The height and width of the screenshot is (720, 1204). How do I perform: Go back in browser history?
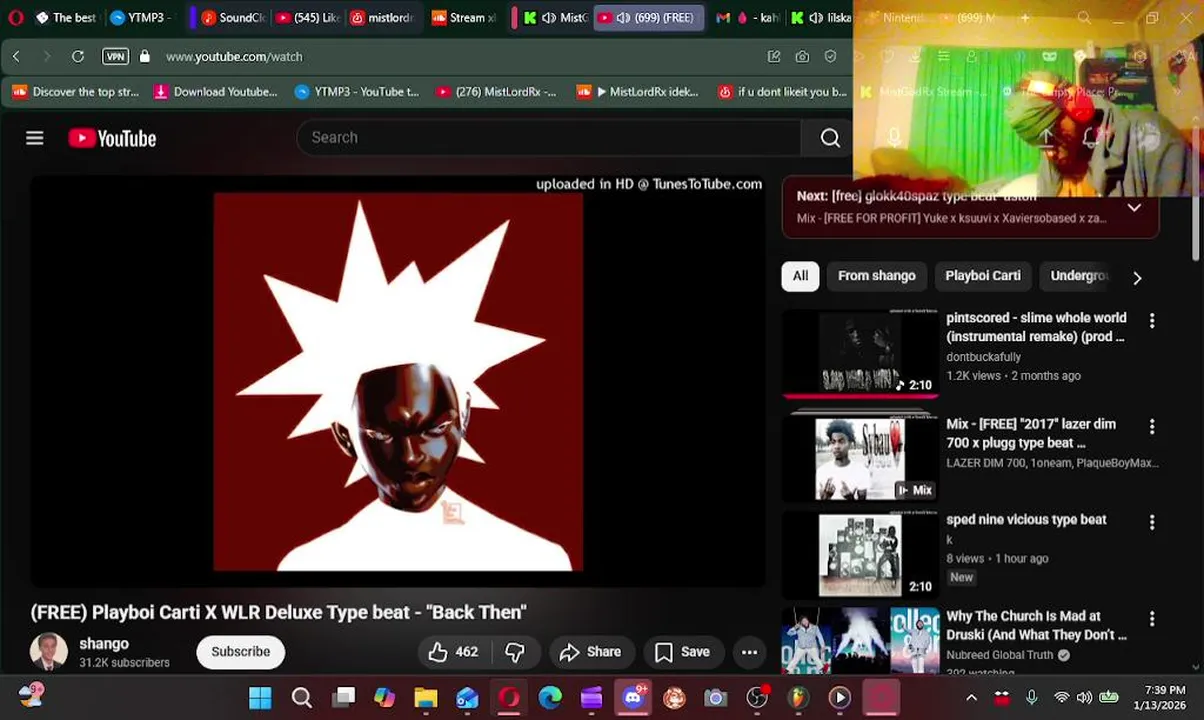(x=16, y=56)
